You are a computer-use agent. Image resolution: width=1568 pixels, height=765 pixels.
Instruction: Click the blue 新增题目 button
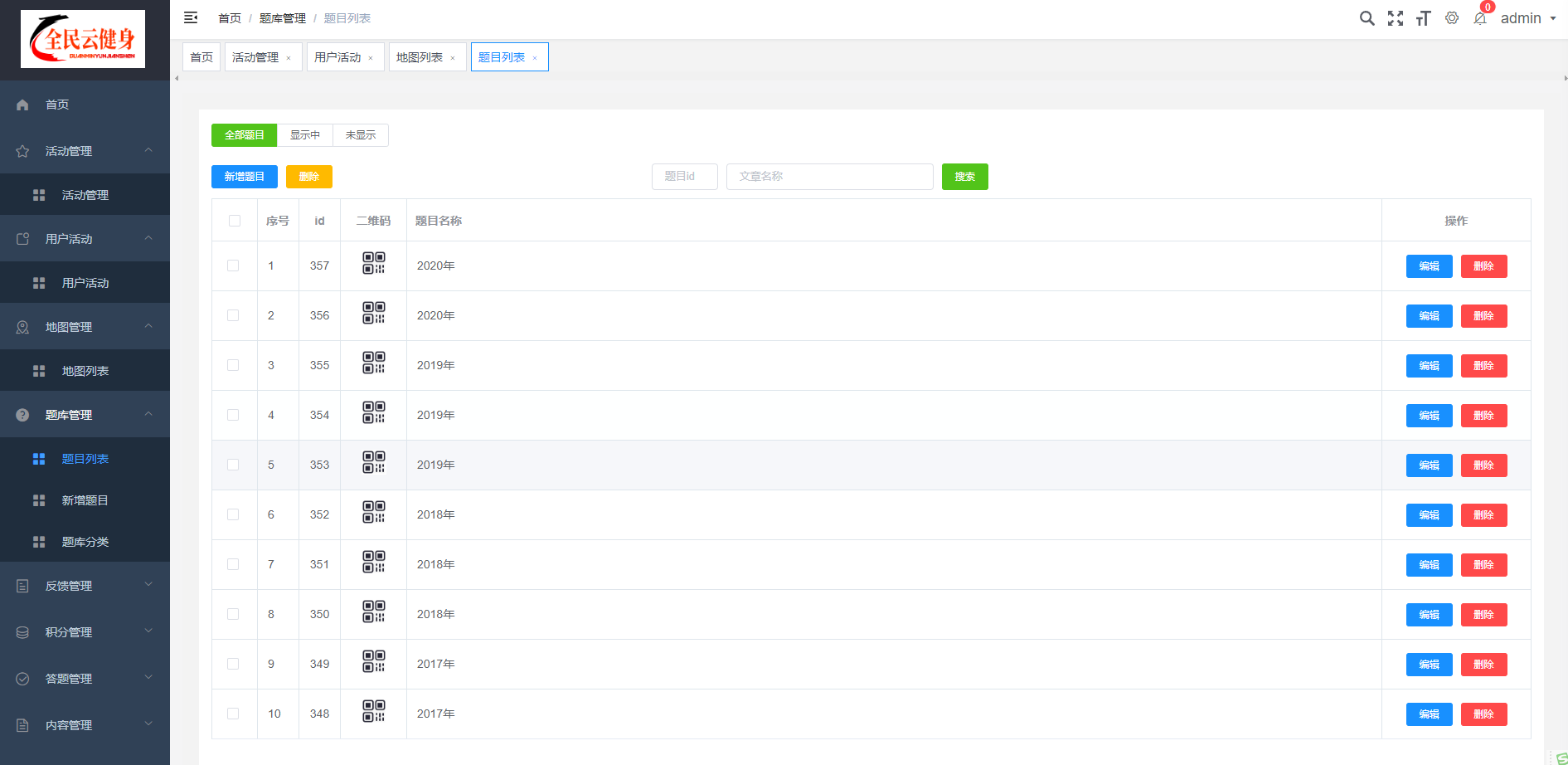[244, 177]
